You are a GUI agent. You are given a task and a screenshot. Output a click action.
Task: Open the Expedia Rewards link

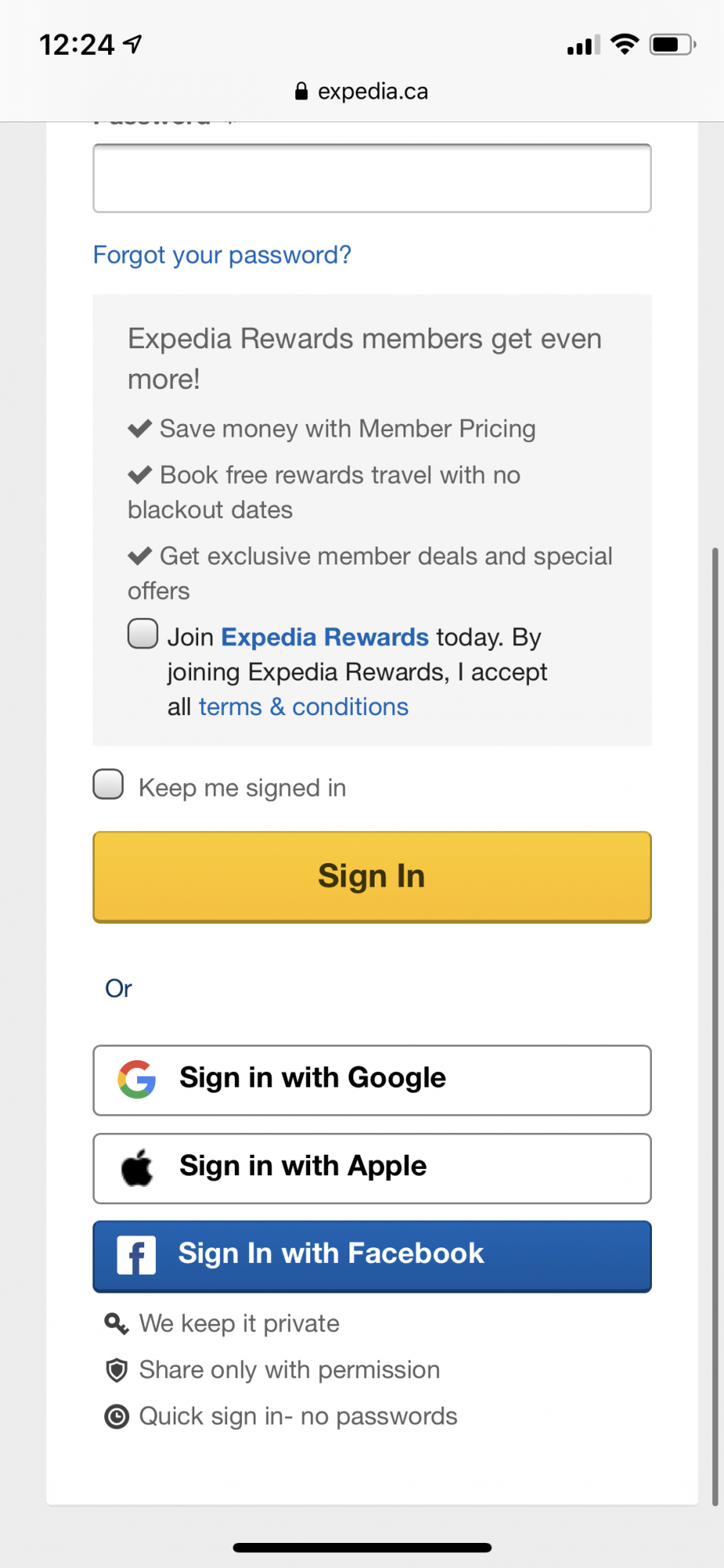tap(325, 637)
